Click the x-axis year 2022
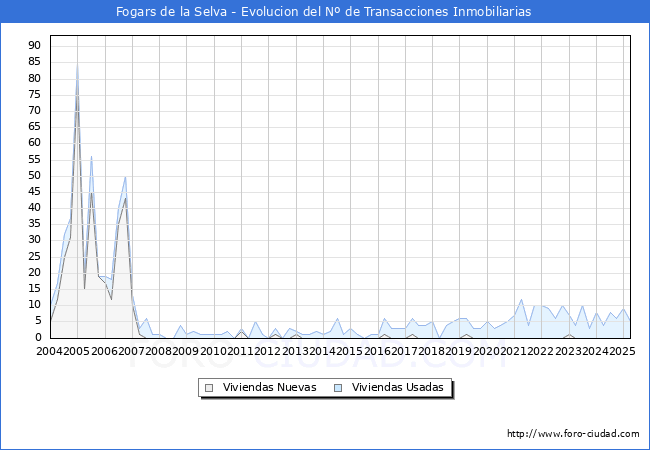650x450 pixels. click(541, 351)
